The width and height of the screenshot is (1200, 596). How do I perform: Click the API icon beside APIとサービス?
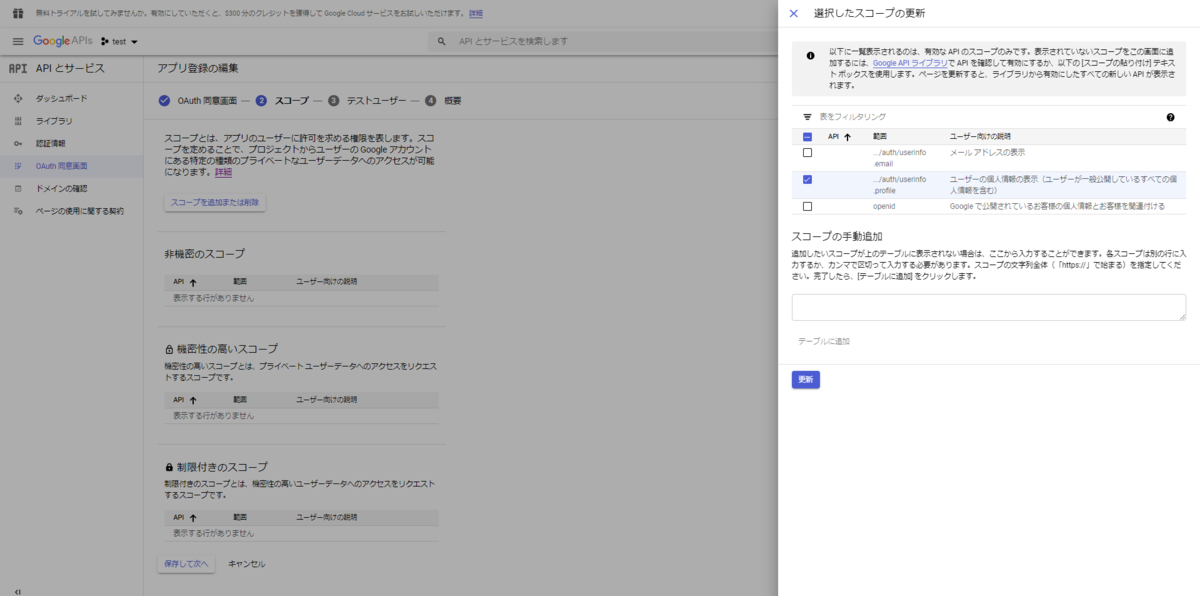[17, 69]
